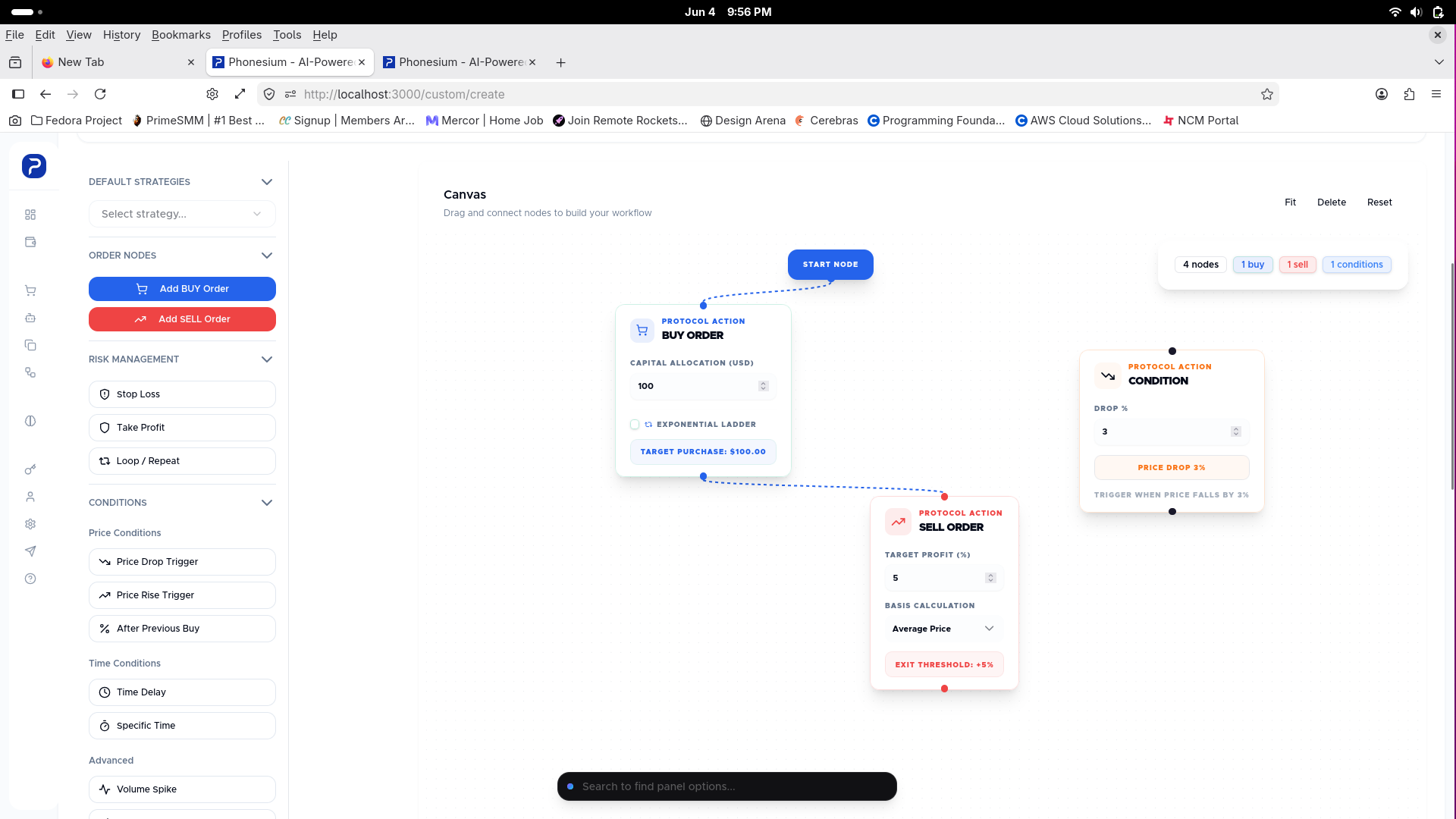The width and height of the screenshot is (1456, 819).
Task: Click the browser URL address bar
Action: click(770, 94)
